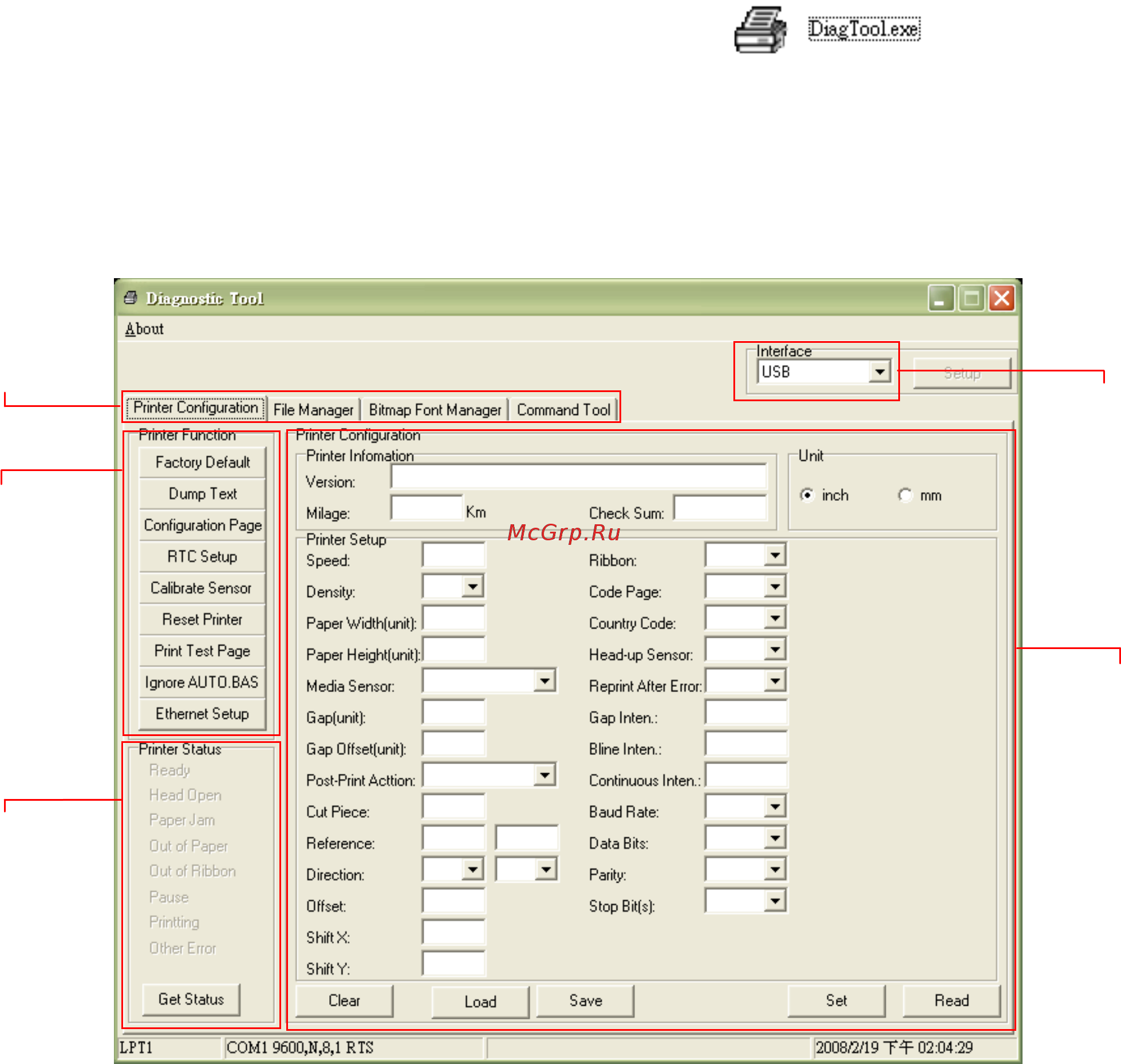Click the Dump Text button
This screenshot has width=1121, height=1064.
pos(203,493)
